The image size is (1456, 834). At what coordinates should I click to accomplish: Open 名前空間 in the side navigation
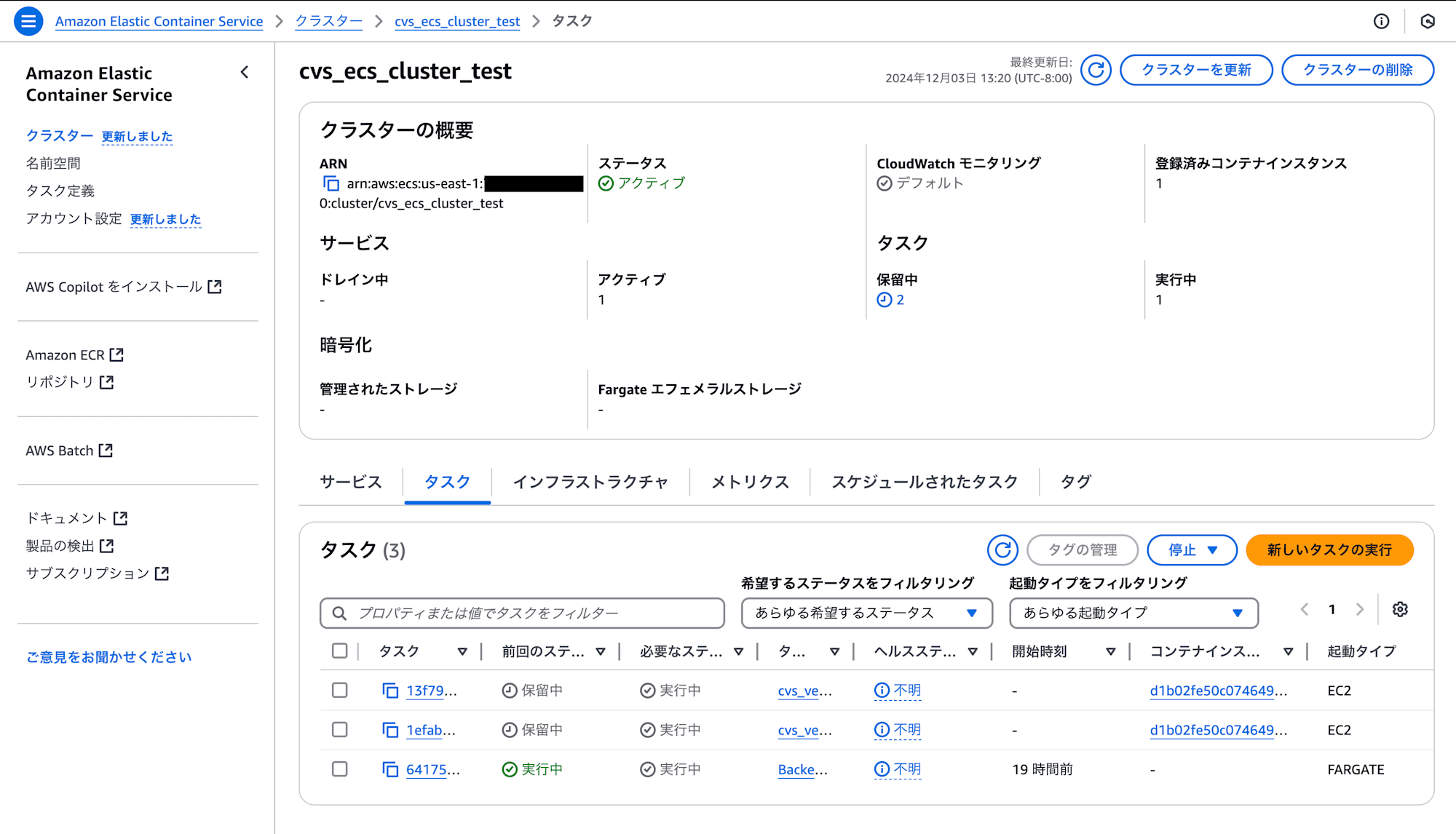click(x=53, y=163)
